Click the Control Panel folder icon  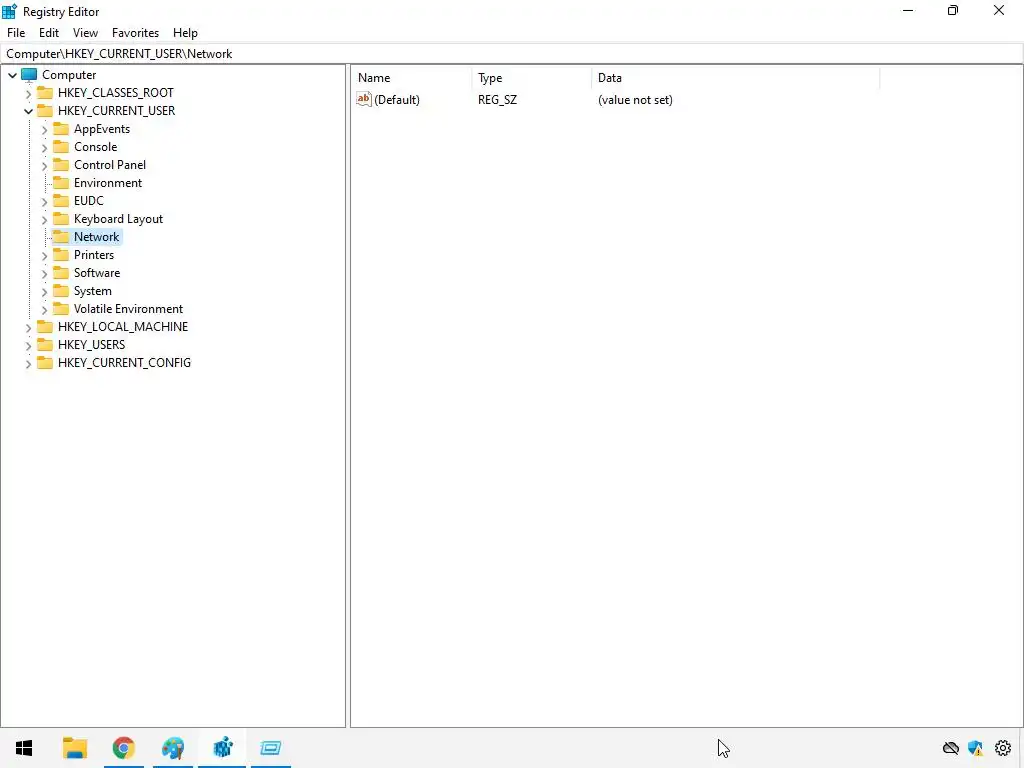pyautogui.click(x=61, y=165)
